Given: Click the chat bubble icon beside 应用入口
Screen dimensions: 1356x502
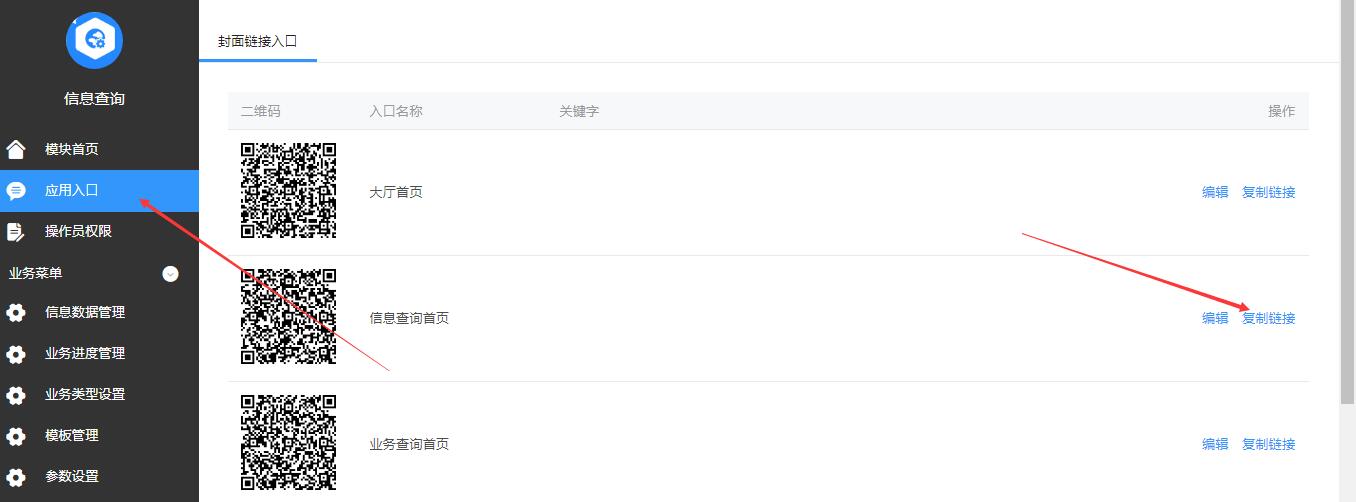Looking at the screenshot, I should 16,191.
